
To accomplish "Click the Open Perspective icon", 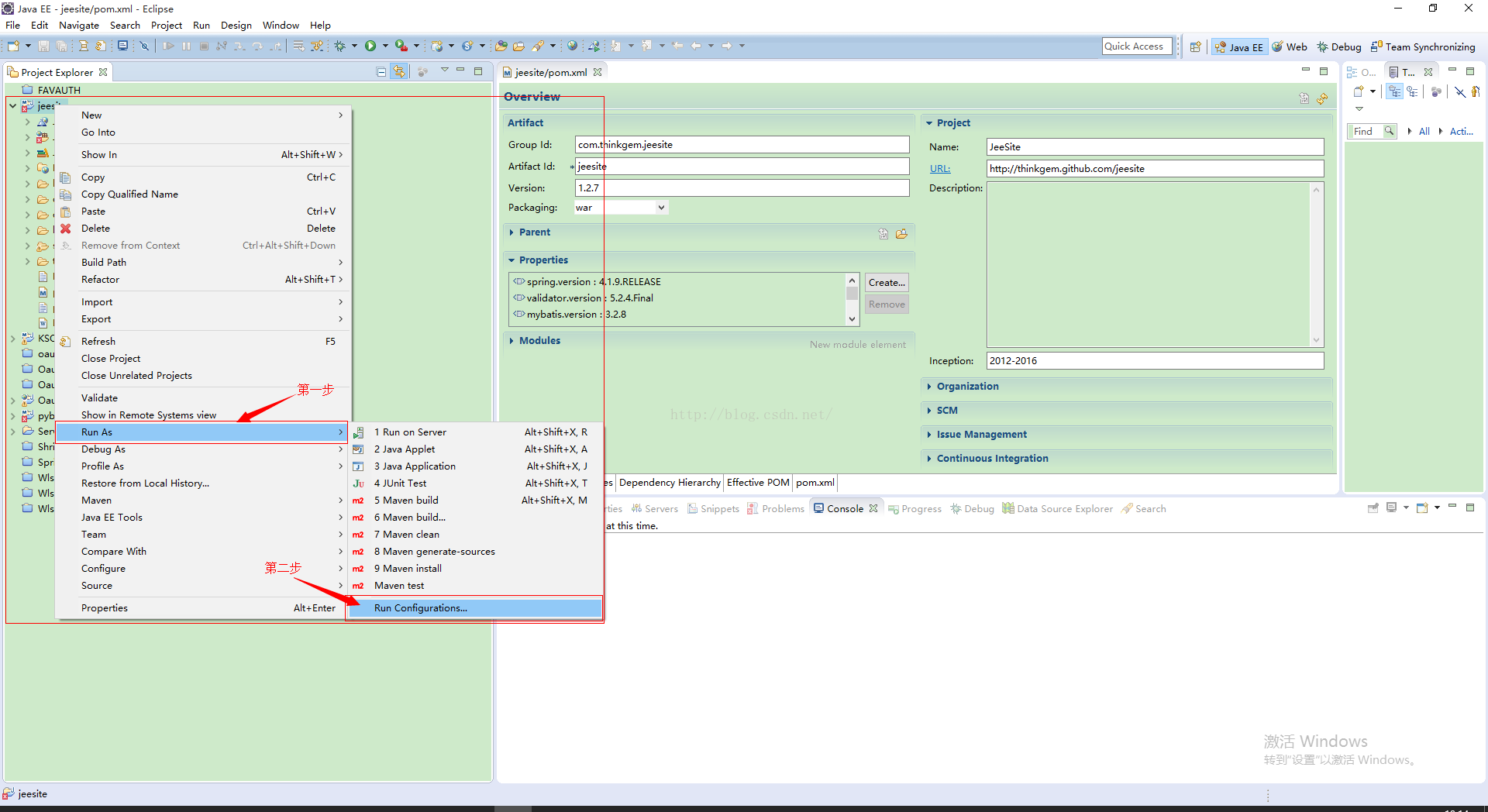I will [1195, 47].
